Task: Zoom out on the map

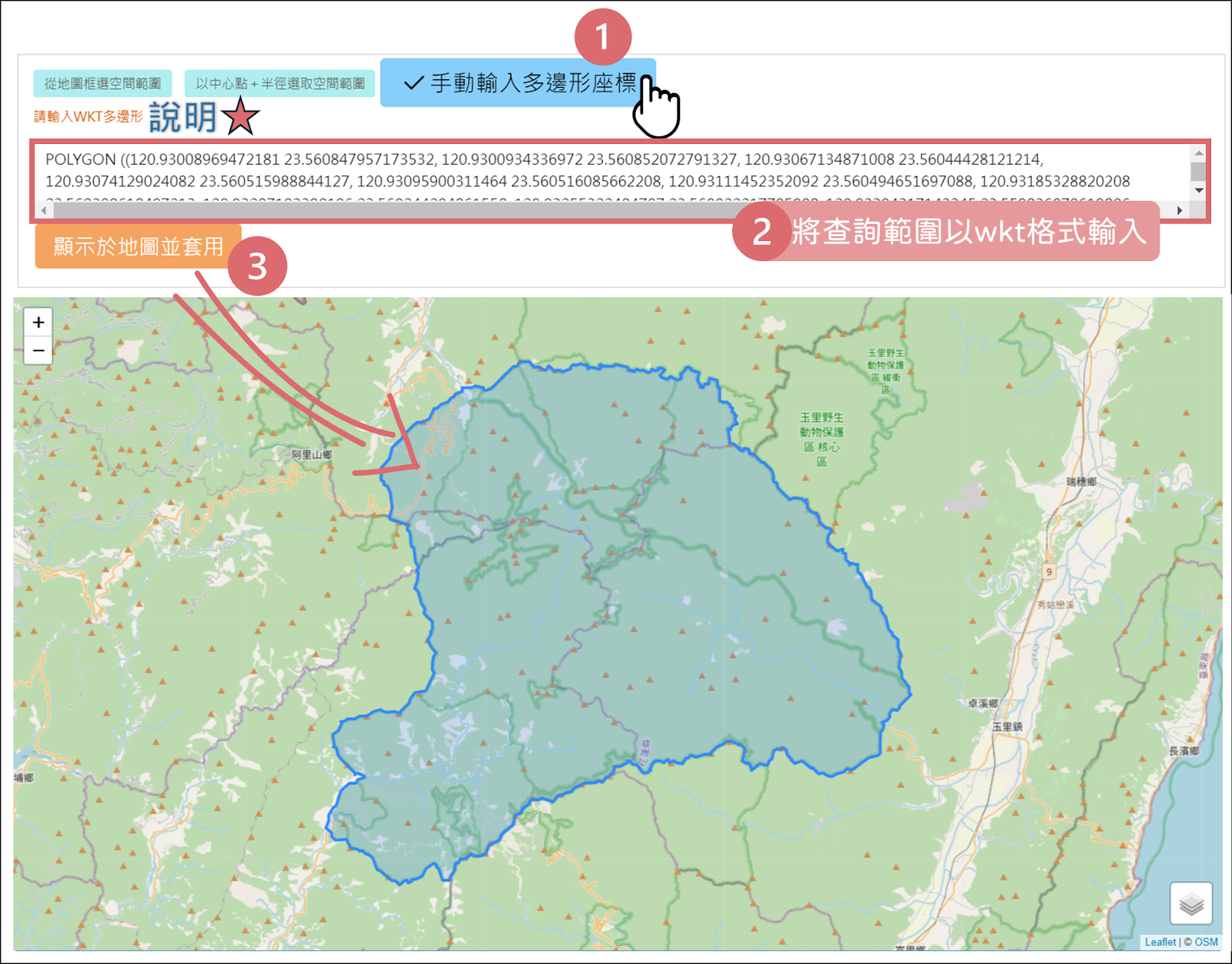Action: tap(38, 351)
